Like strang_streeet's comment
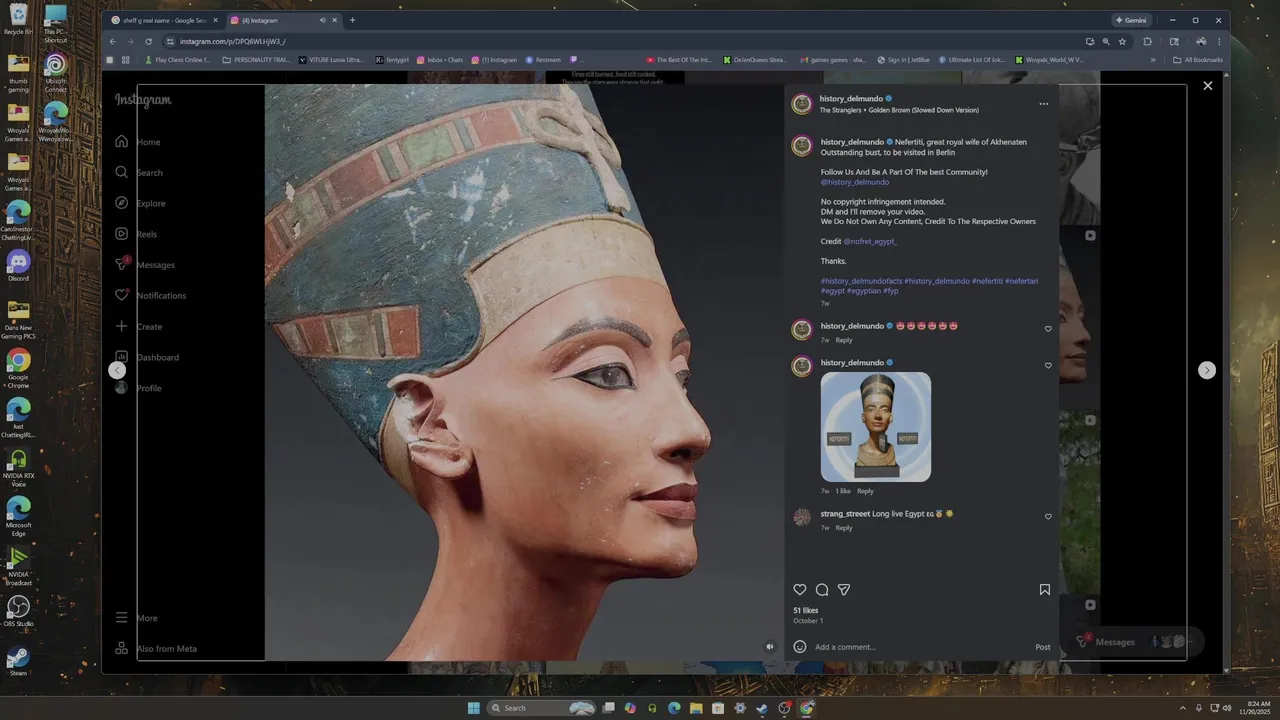The image size is (1280, 720). point(1048,517)
